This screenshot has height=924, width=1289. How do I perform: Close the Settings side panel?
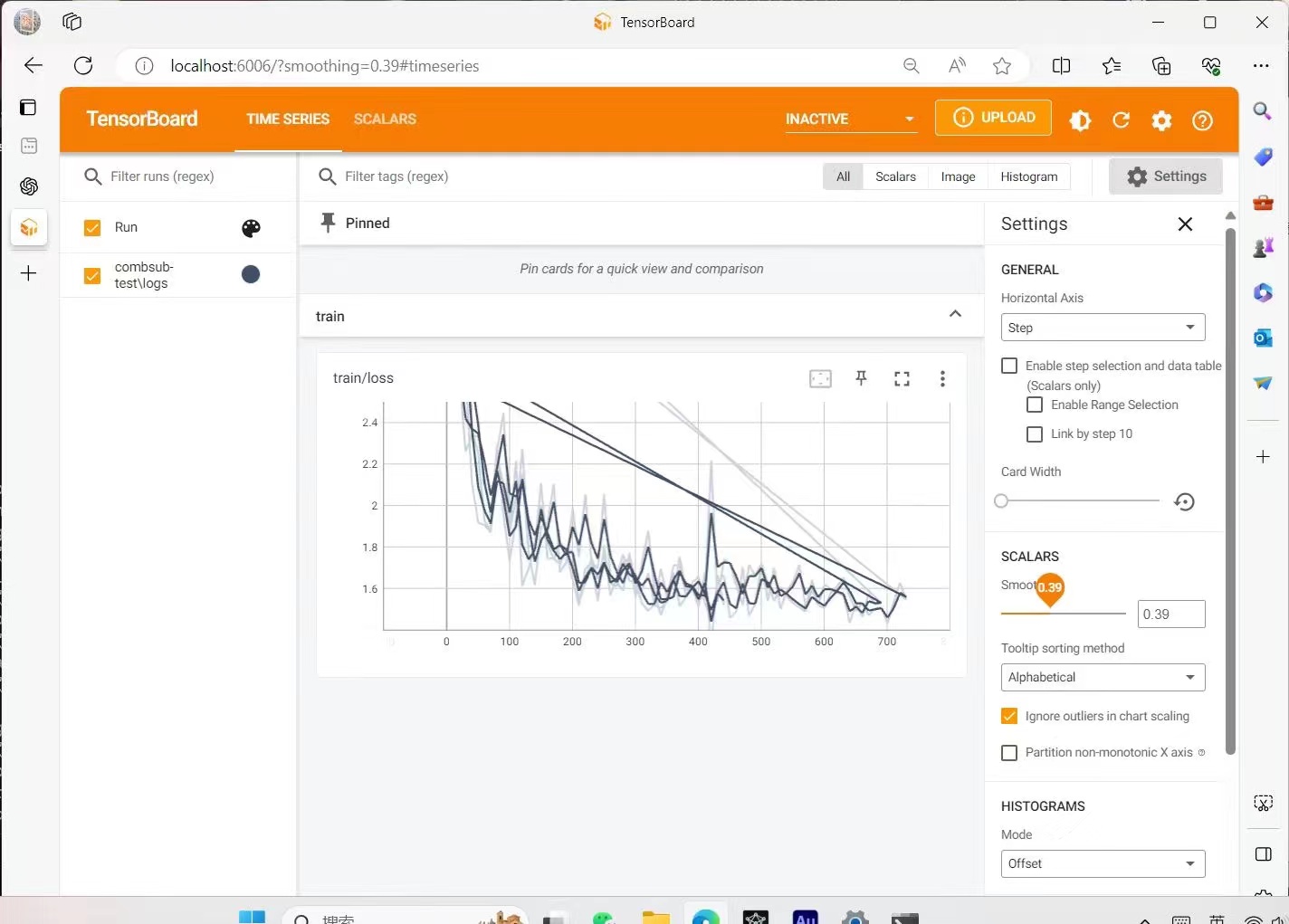(x=1185, y=224)
